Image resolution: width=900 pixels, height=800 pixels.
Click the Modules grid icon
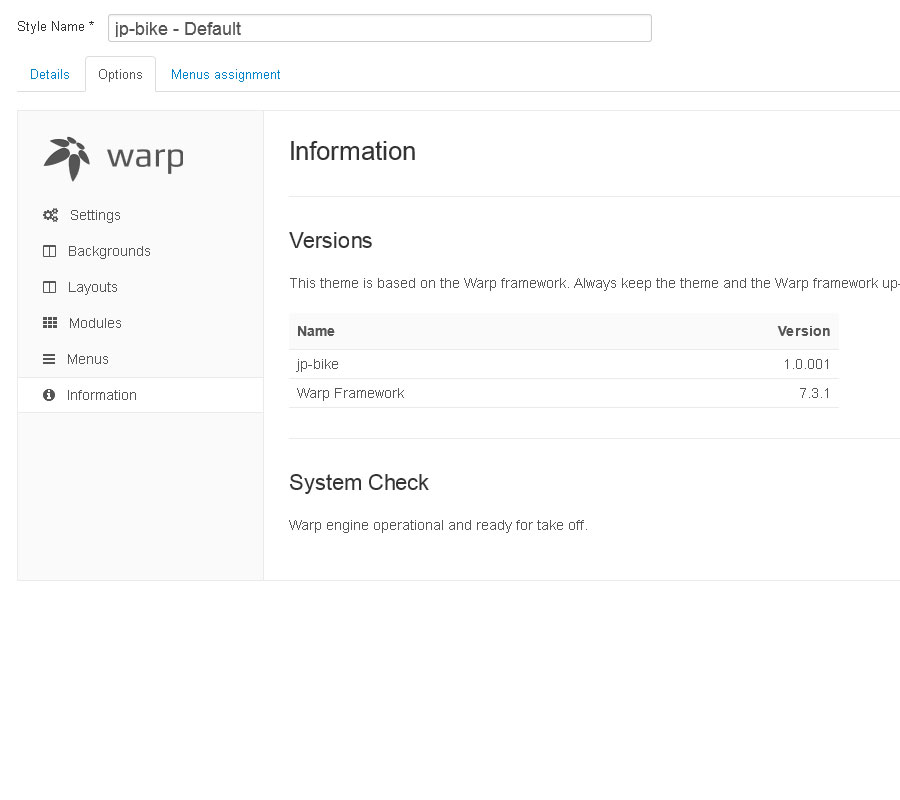pyautogui.click(x=50, y=323)
